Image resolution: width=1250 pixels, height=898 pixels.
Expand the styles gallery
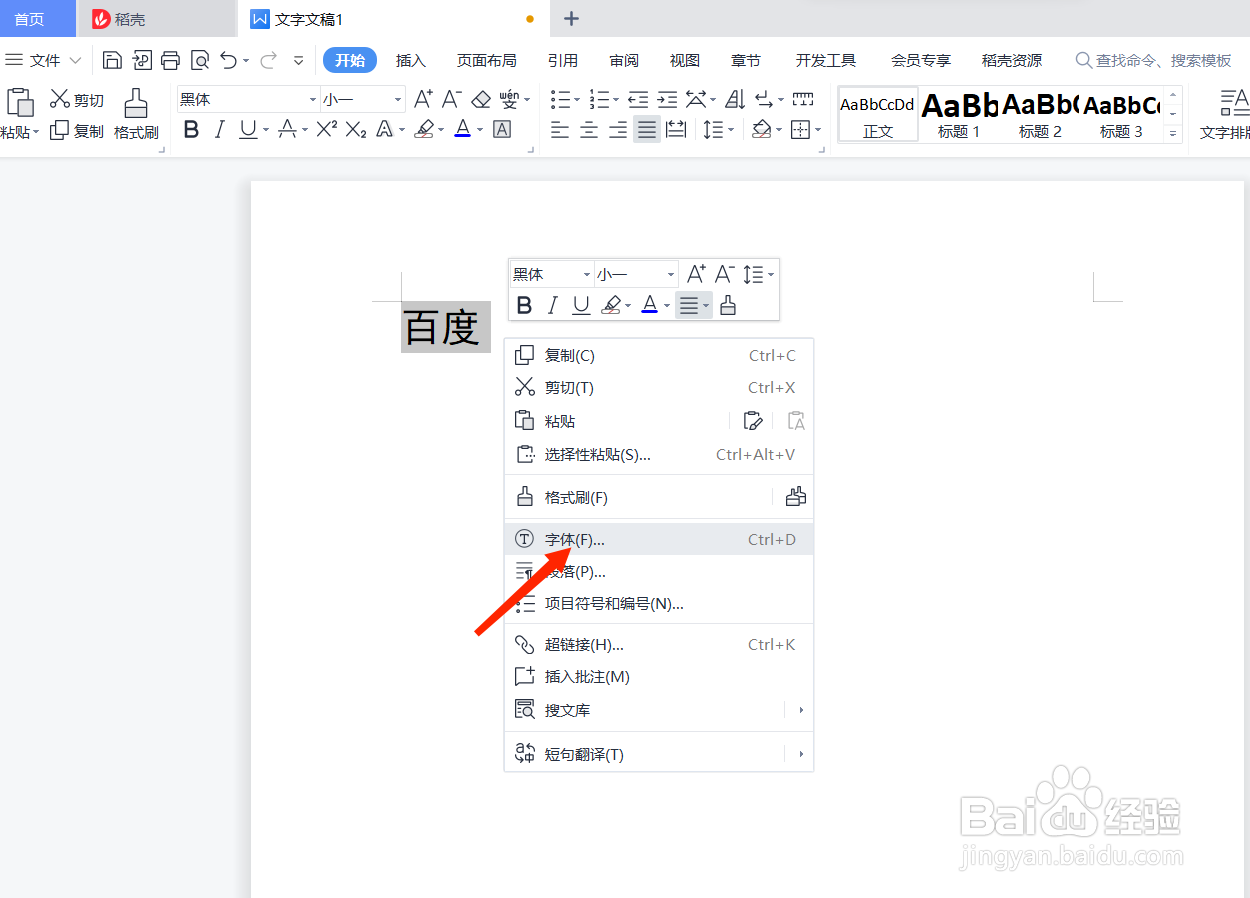pyautogui.click(x=1173, y=133)
